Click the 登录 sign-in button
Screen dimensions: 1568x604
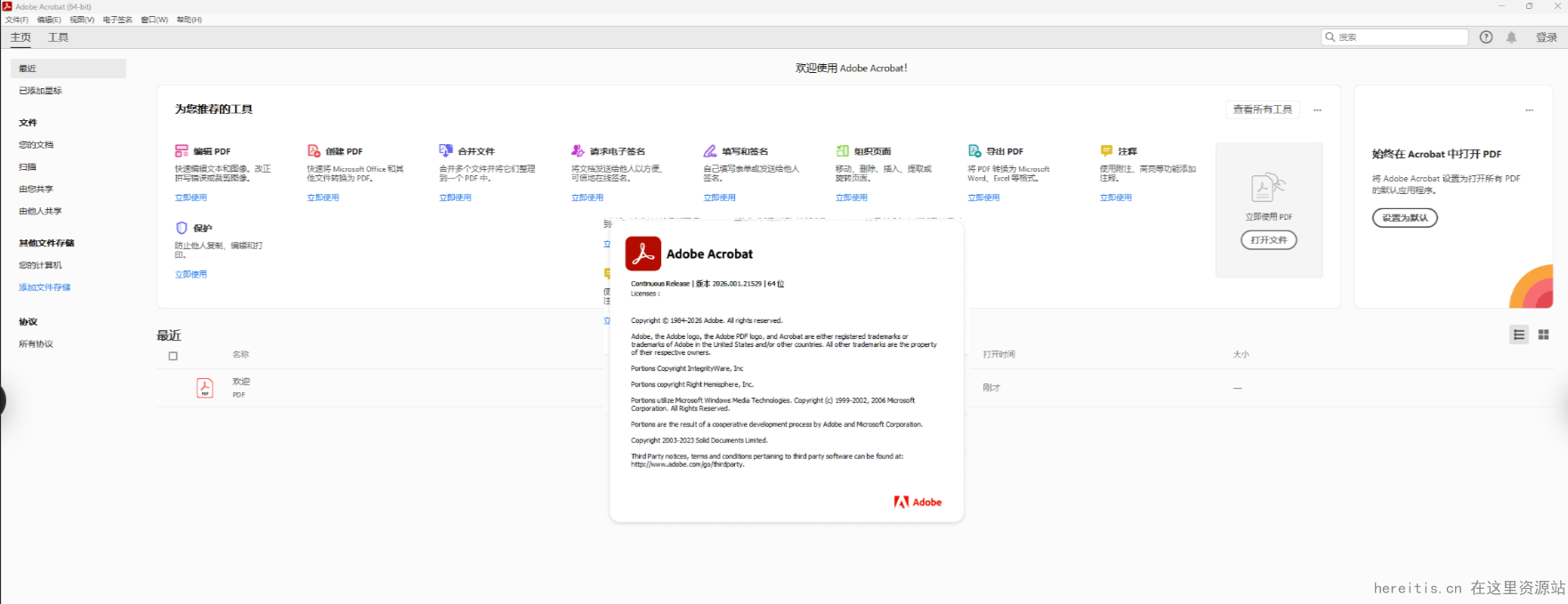(1547, 37)
